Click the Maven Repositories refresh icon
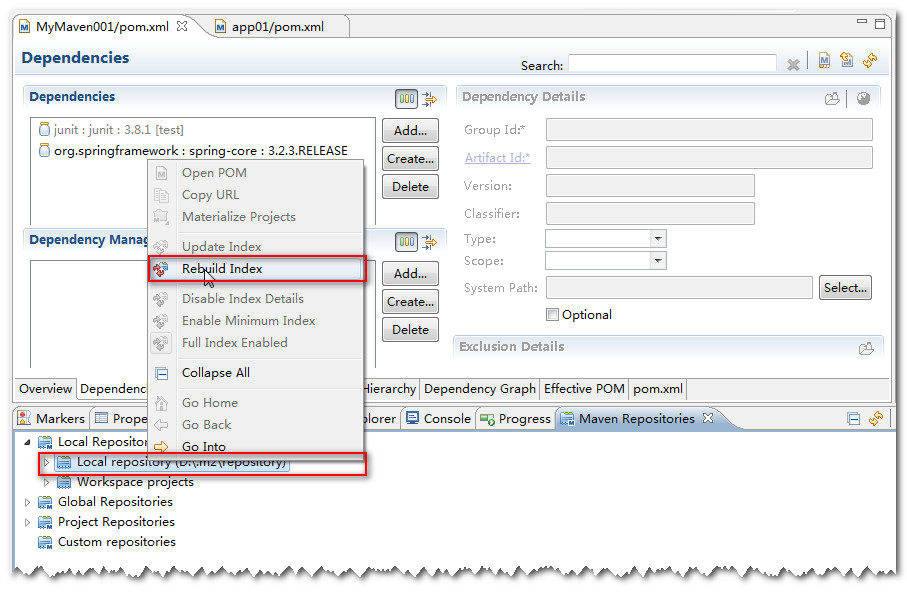Viewport: 907px width, 594px height. point(876,419)
